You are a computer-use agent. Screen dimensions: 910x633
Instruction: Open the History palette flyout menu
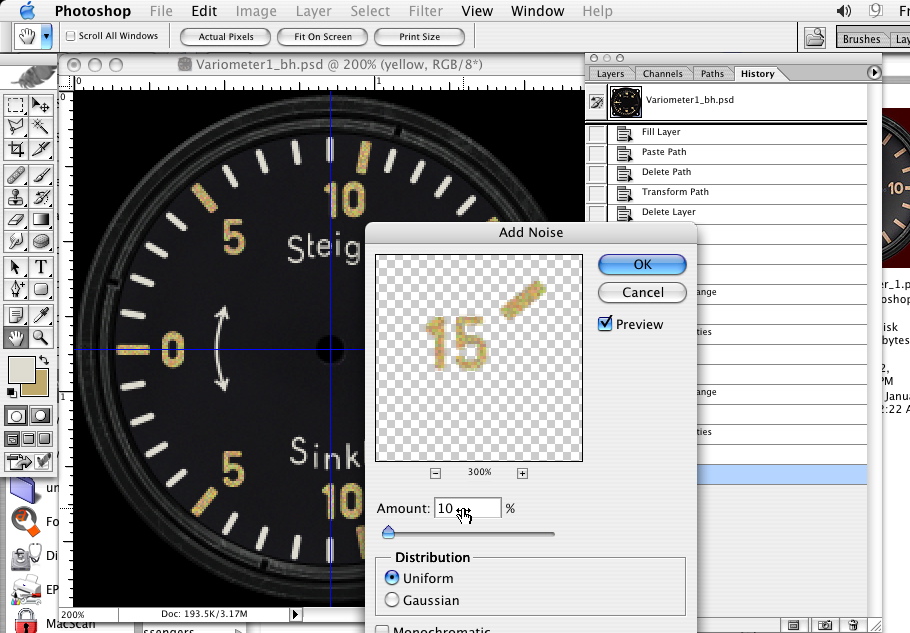tap(875, 73)
